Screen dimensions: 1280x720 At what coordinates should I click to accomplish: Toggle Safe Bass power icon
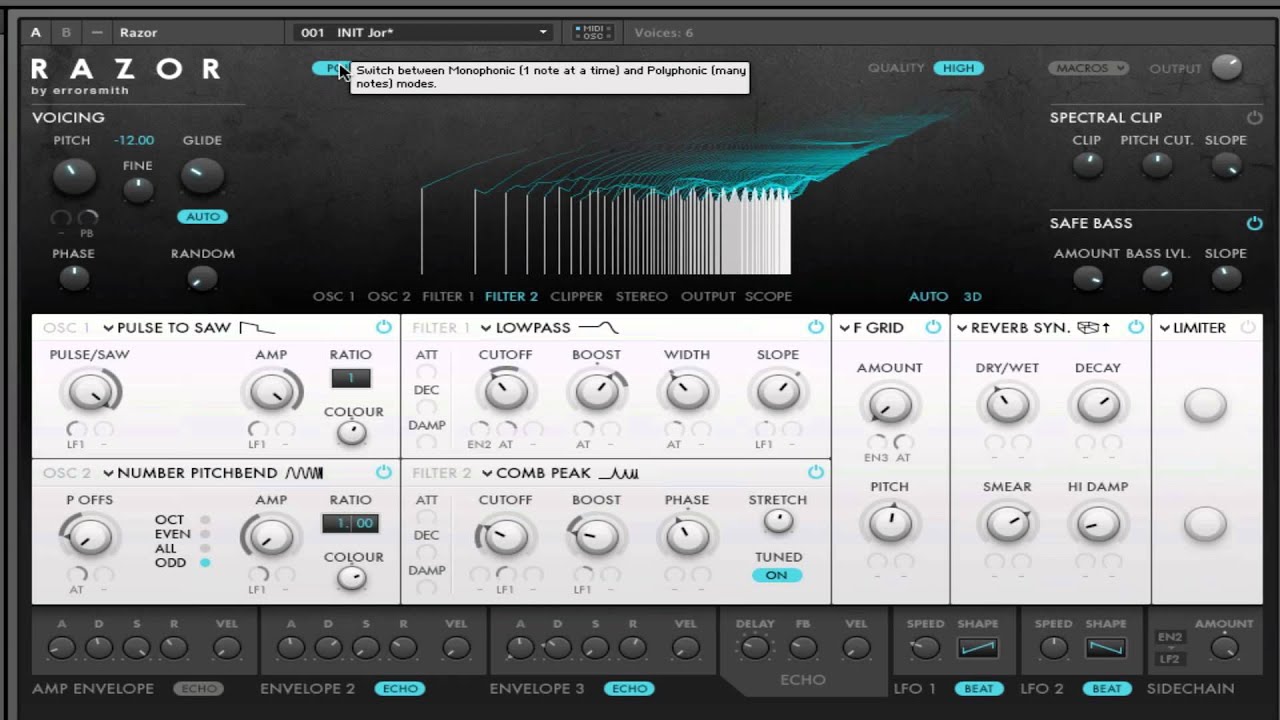pyautogui.click(x=1254, y=223)
